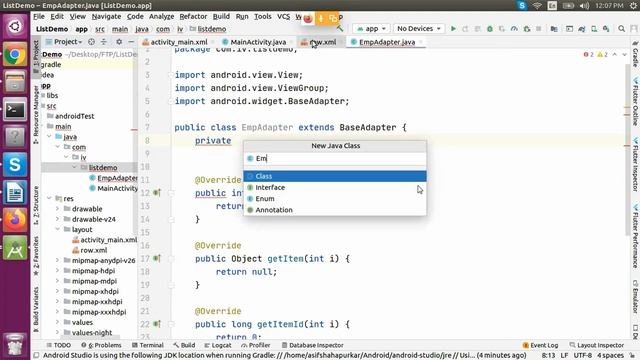Switch to MainActivity.java tab

[x=258, y=42]
